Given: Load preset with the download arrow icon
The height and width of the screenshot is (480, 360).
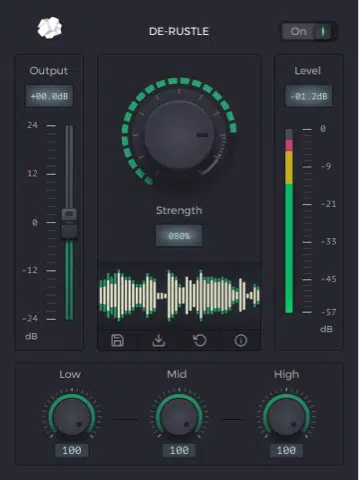Looking at the screenshot, I should [159, 340].
